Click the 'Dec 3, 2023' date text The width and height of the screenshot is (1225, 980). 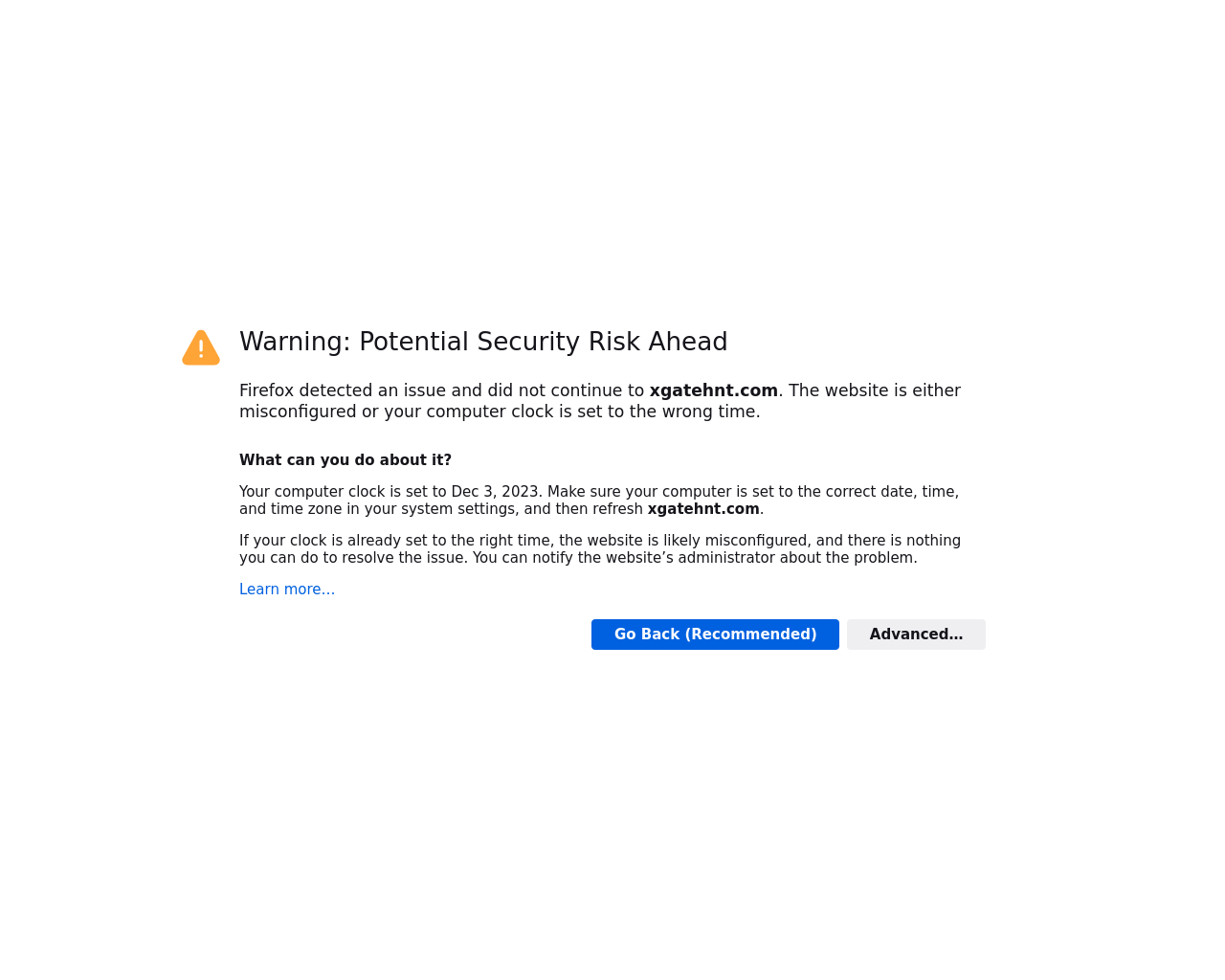tap(495, 492)
